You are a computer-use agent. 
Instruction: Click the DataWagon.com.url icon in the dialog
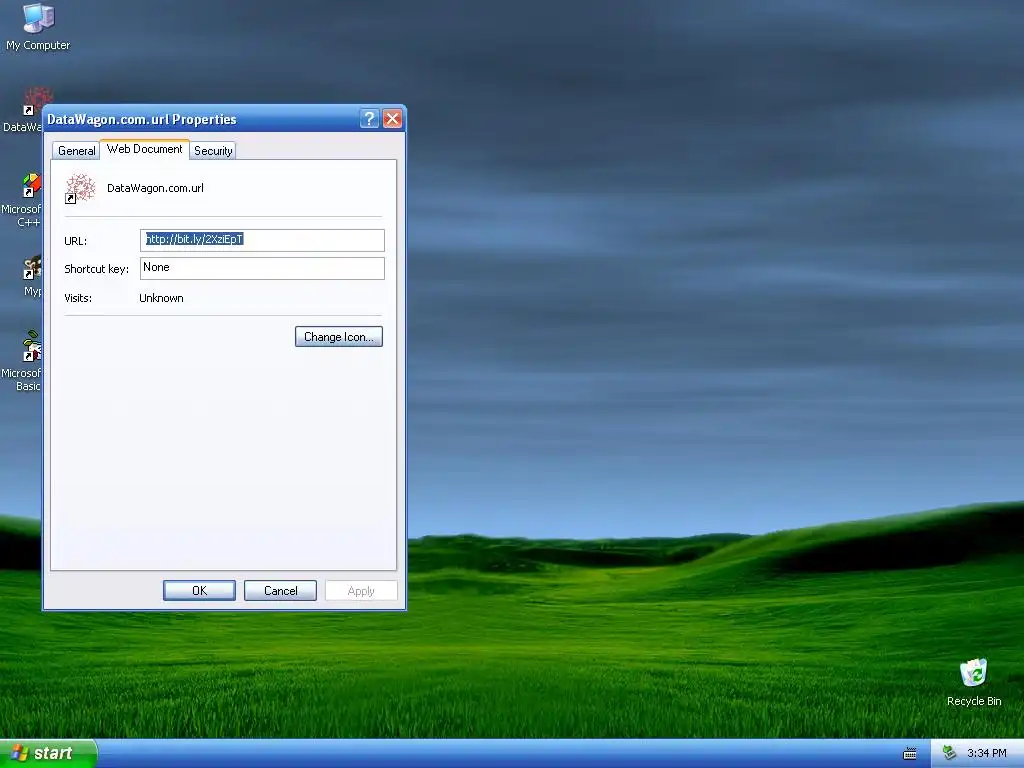[x=80, y=188]
